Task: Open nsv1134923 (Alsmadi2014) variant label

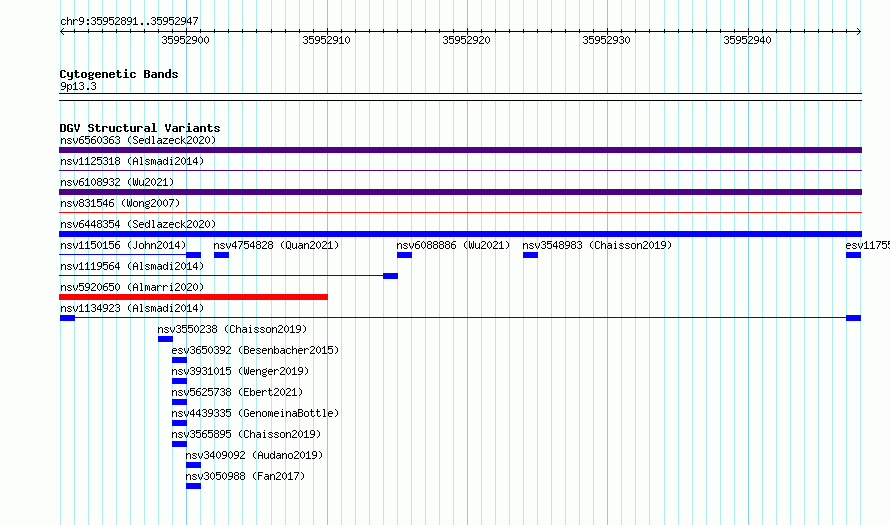Action: pyautogui.click(x=132, y=308)
